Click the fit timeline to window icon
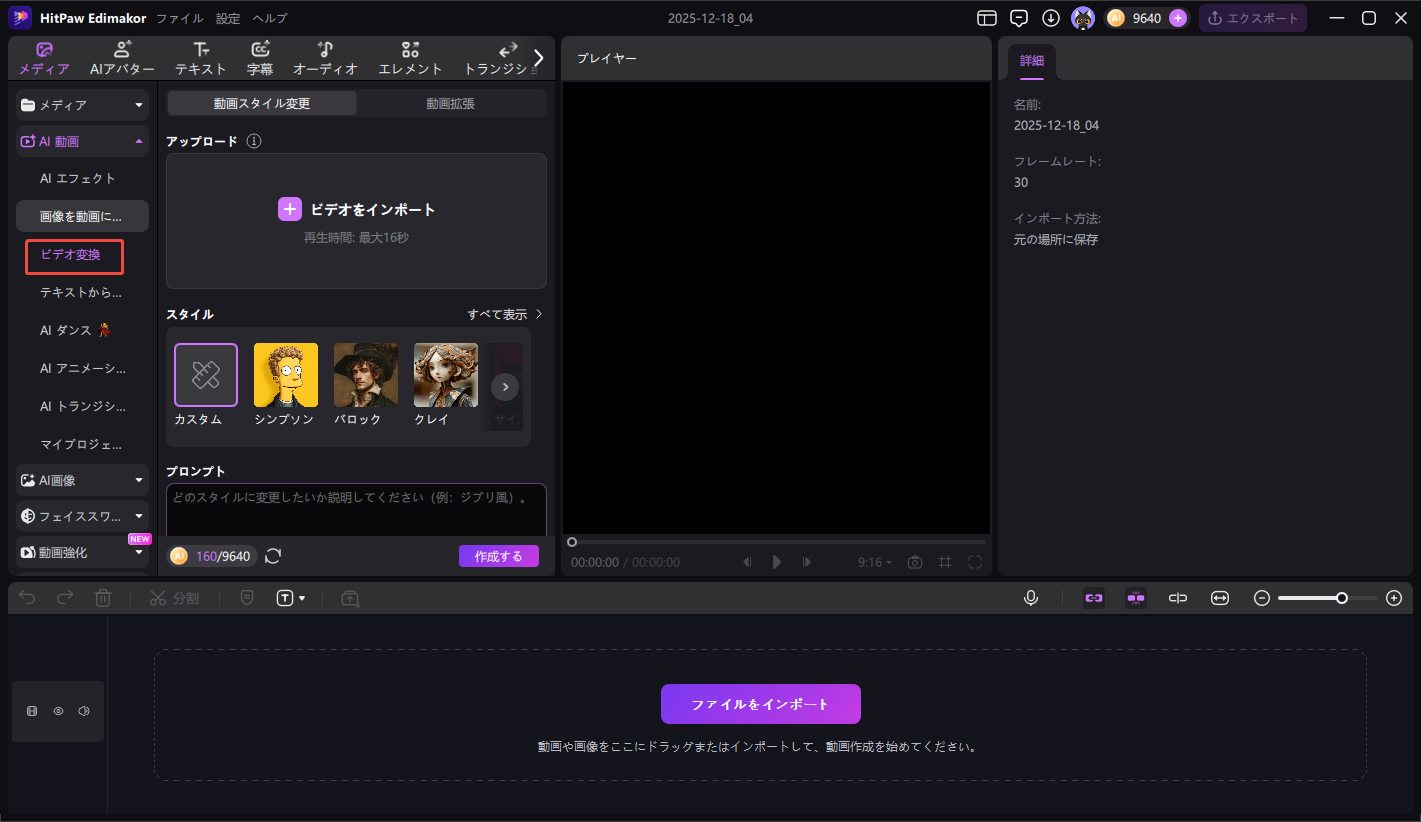1421x822 pixels. 1219,598
